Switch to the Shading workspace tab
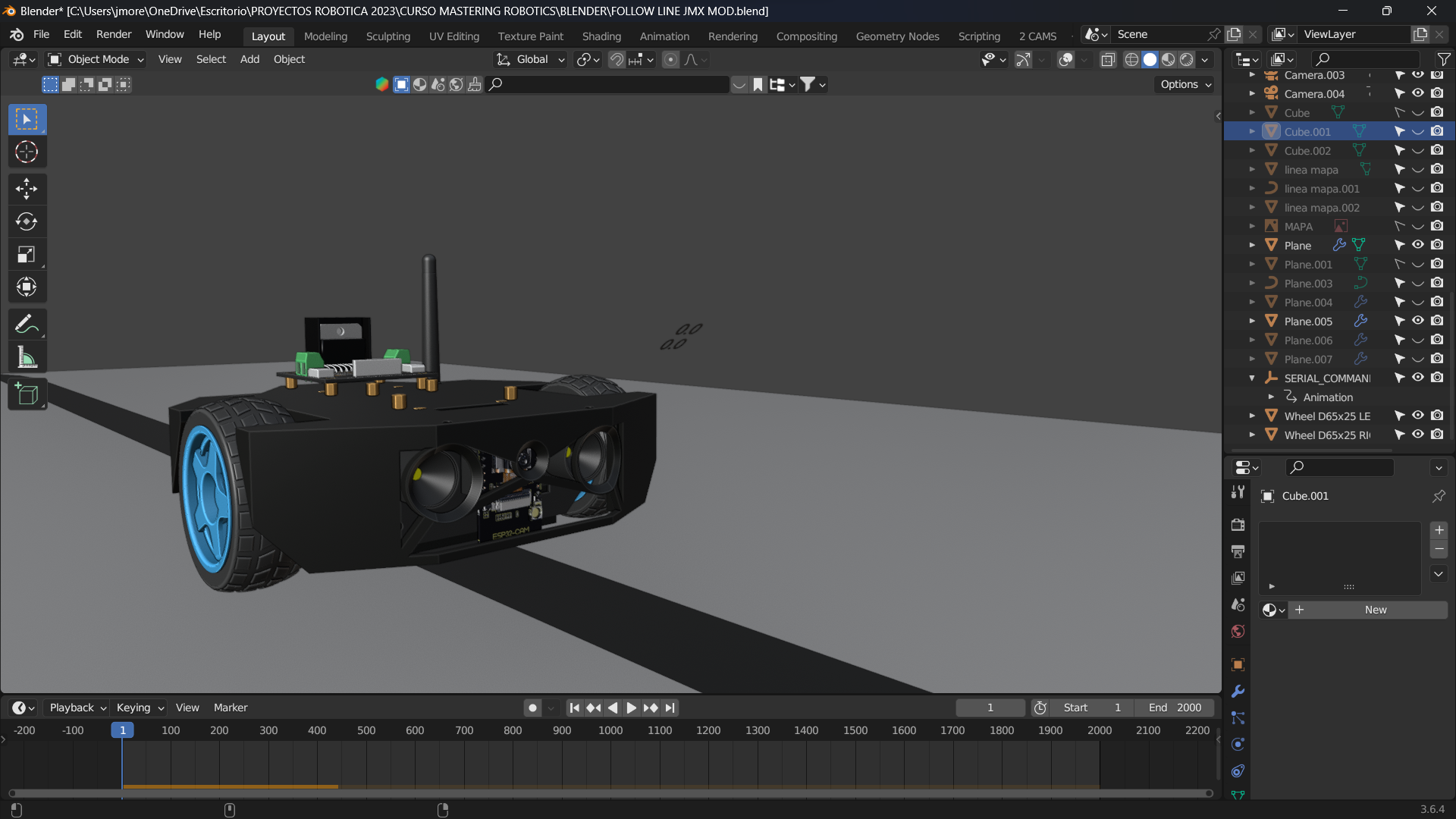The image size is (1456, 819). [601, 36]
